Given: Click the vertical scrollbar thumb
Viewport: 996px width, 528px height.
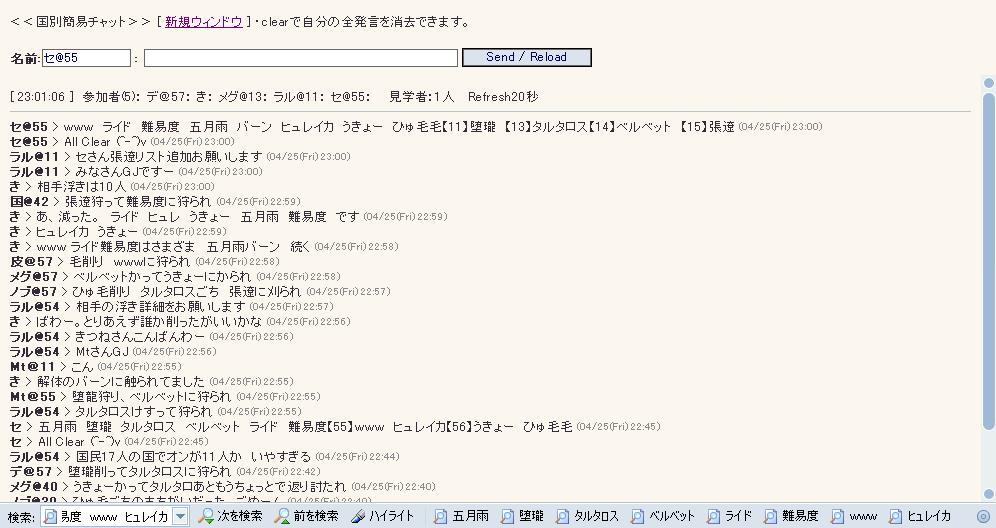Looking at the screenshot, I should 988,261.
